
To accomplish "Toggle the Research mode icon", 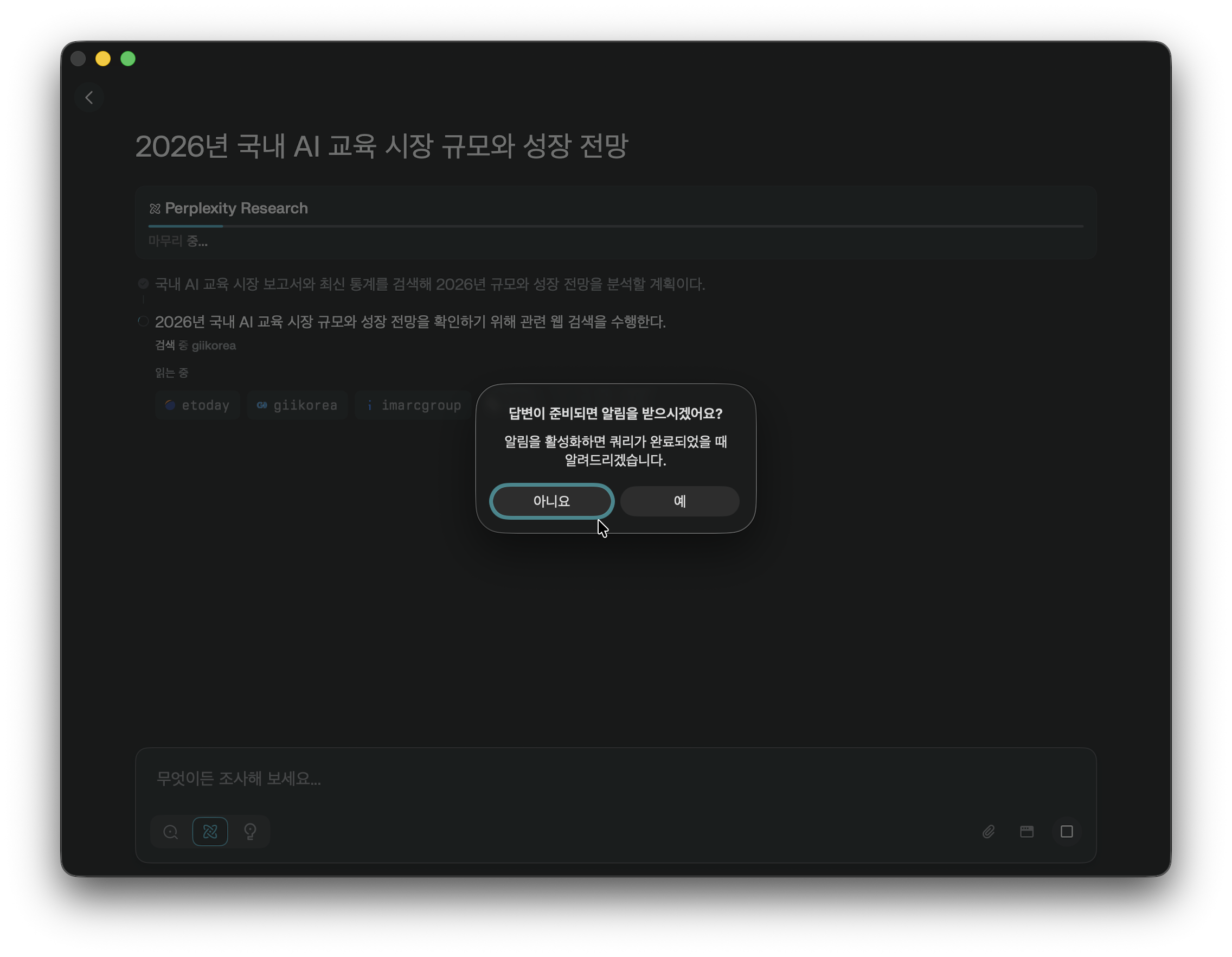I will (x=210, y=831).
